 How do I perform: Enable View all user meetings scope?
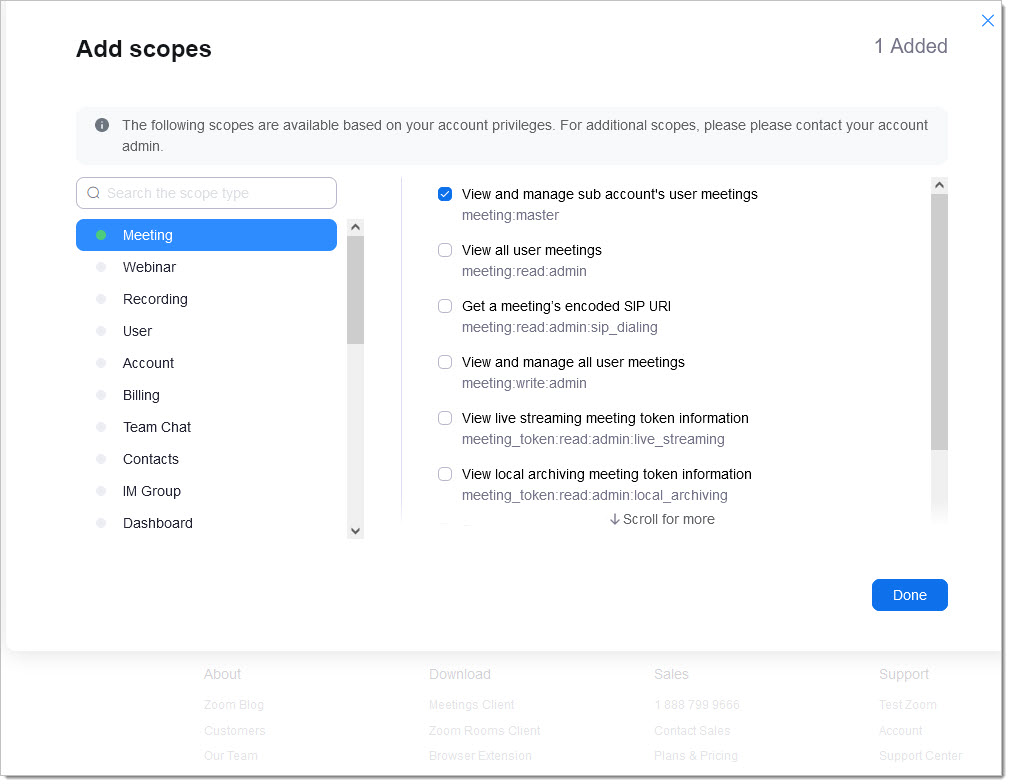click(445, 250)
